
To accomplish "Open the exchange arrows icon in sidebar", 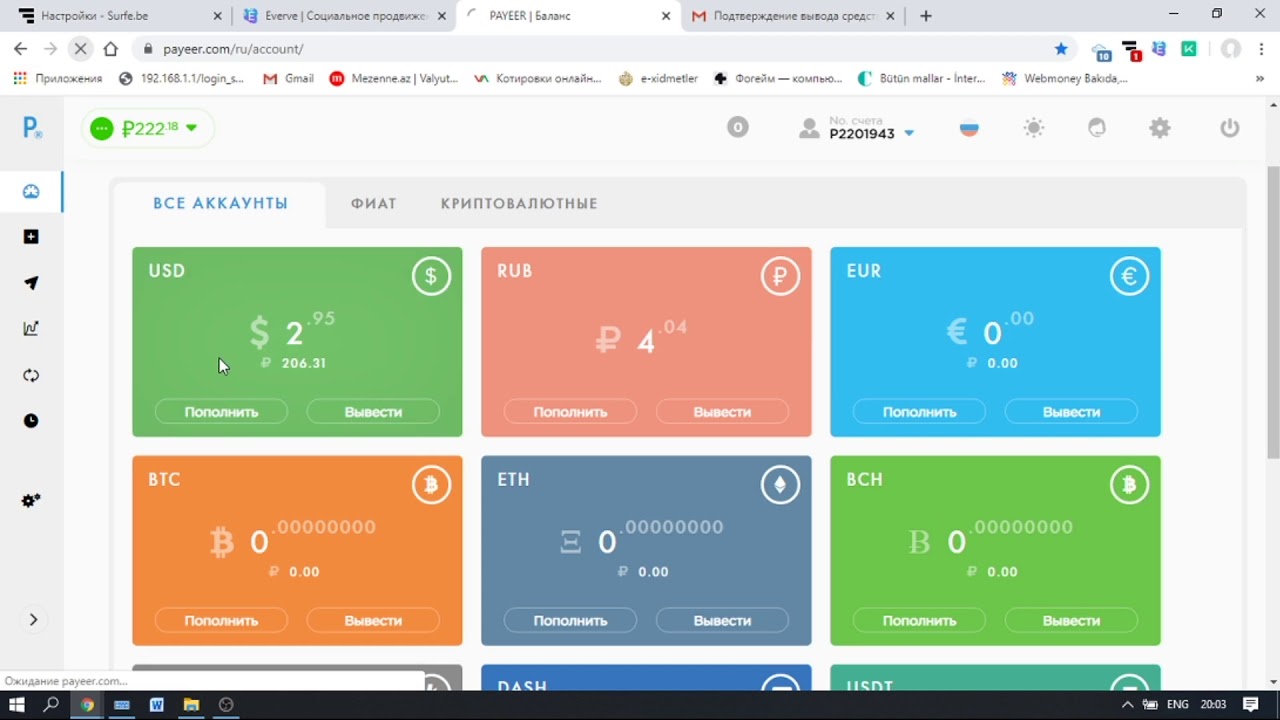I will tap(31, 375).
